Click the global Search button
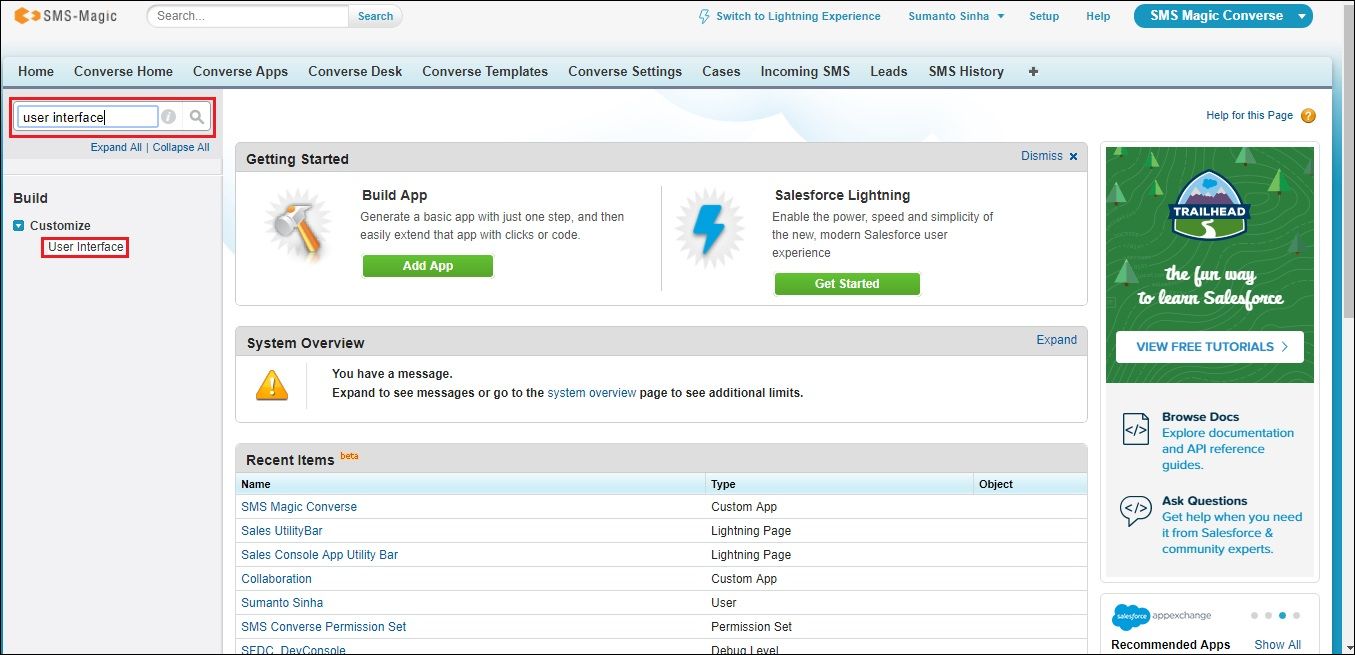 375,16
